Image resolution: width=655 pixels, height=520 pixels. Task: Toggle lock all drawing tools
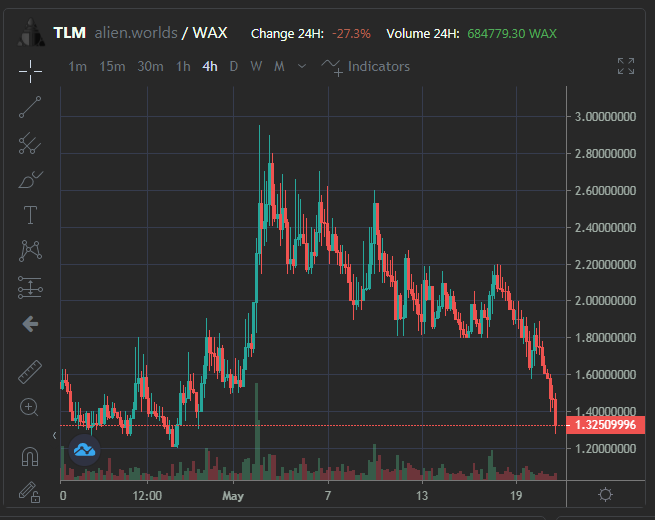29,492
